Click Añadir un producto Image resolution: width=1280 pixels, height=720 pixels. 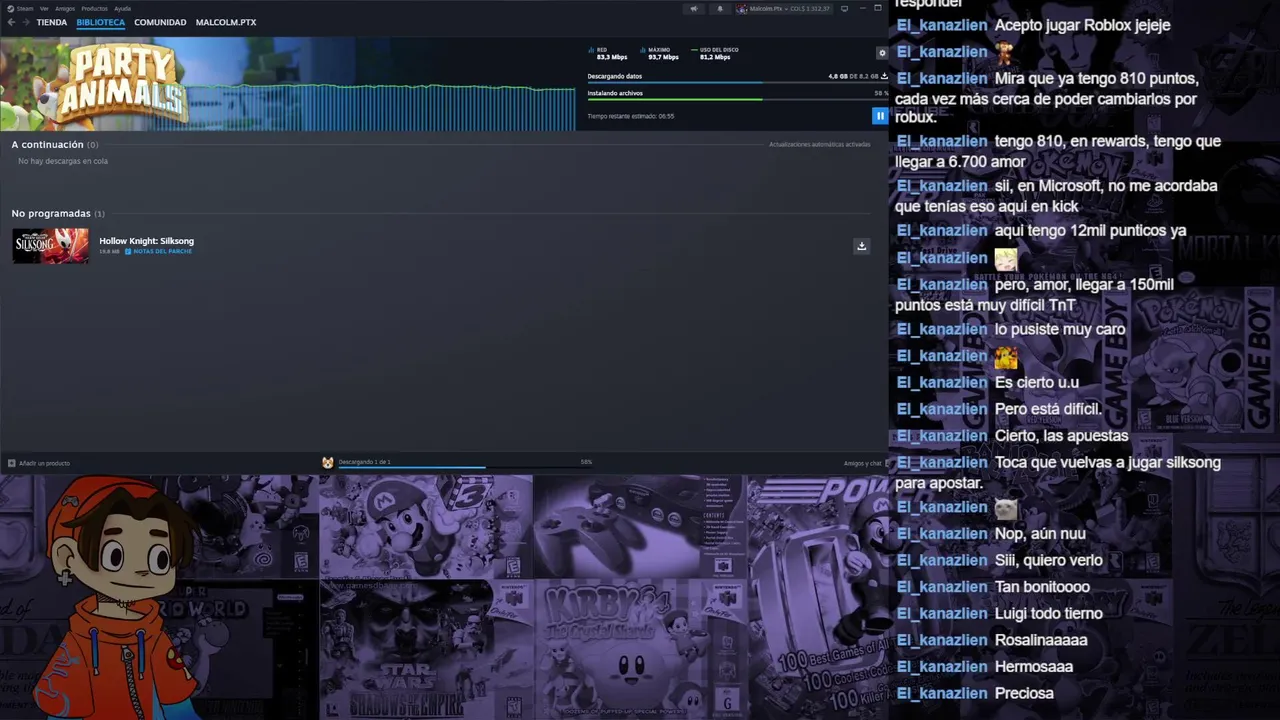coord(44,463)
